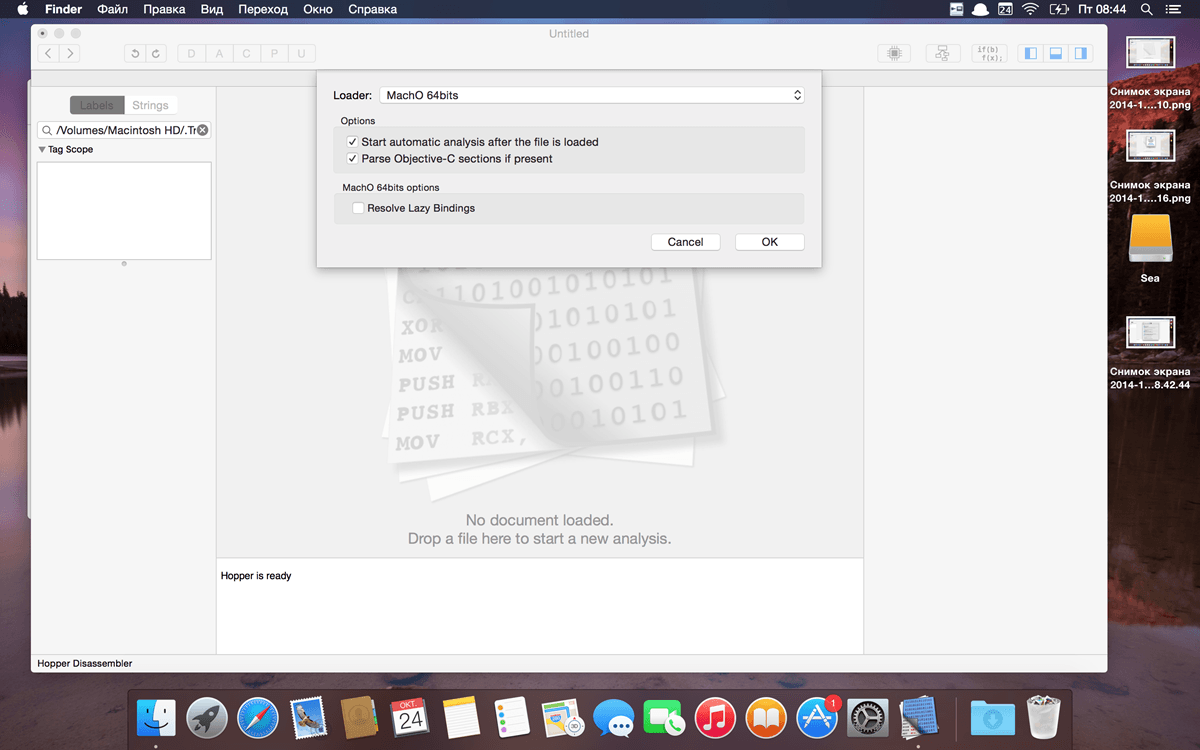Viewport: 1200px width, 750px height.
Task: Click Hopper Disassembler icon in the Dock
Action: (919, 718)
